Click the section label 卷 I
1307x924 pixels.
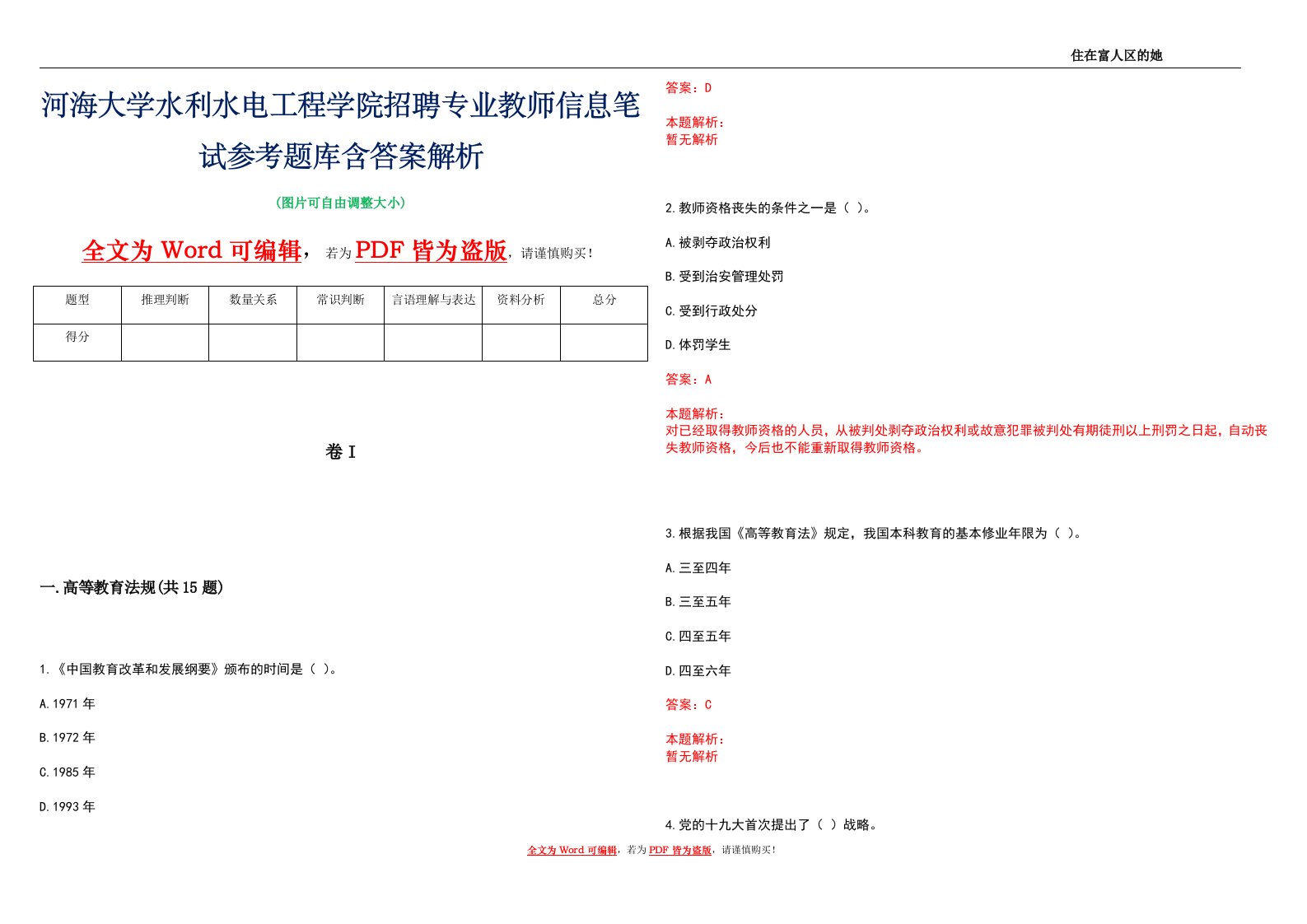point(340,451)
